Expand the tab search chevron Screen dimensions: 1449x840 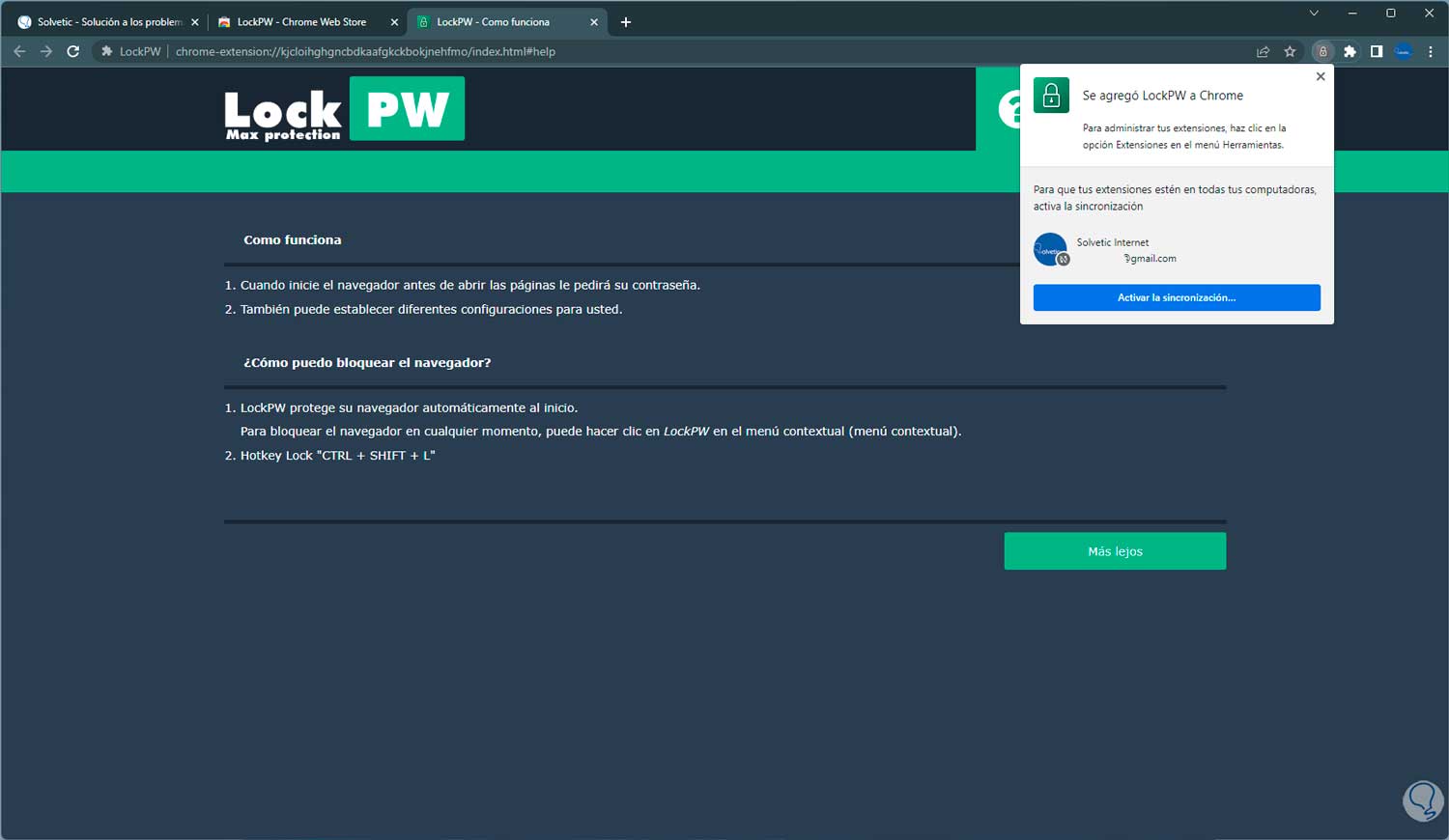1314,14
